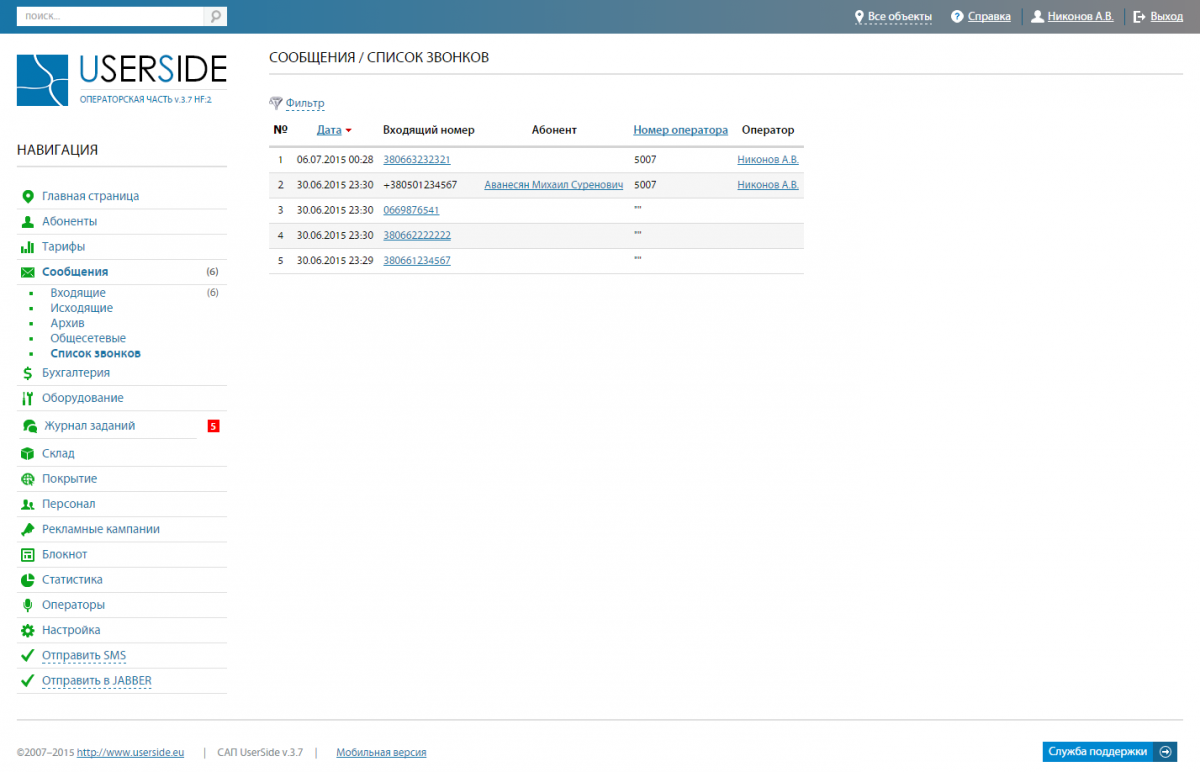
Task: Click the Coverage globe icon
Action: click(x=28, y=479)
